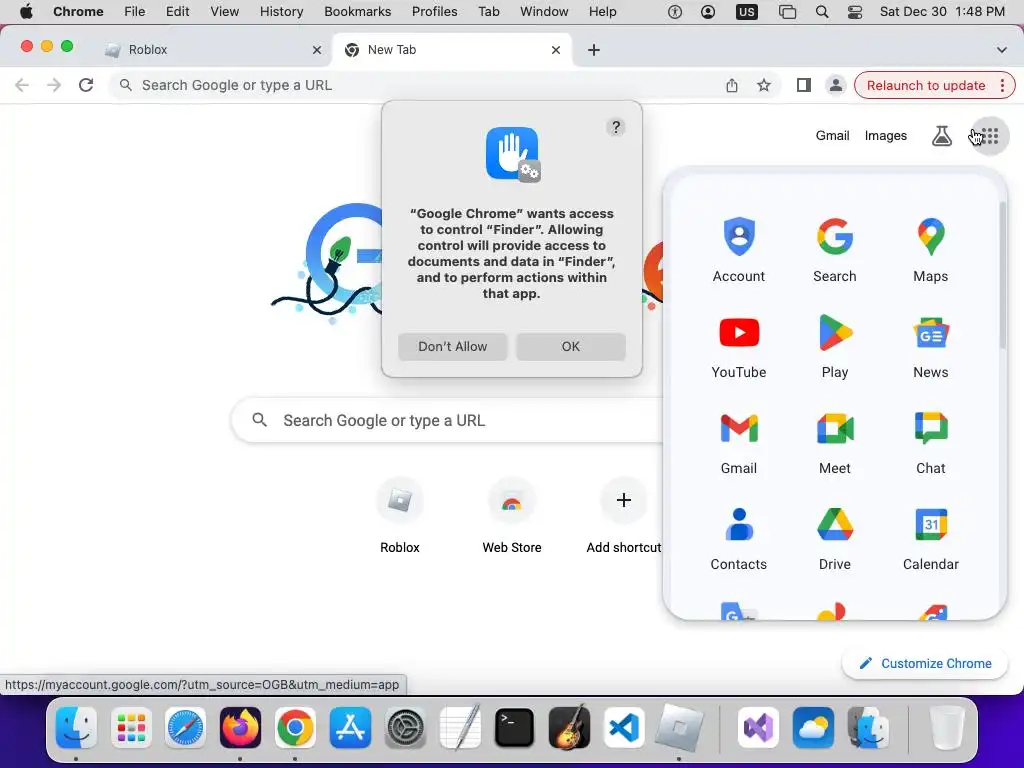The width and height of the screenshot is (1024, 768).
Task: Open the Chrome three-dot menu
Action: click(x=1002, y=86)
